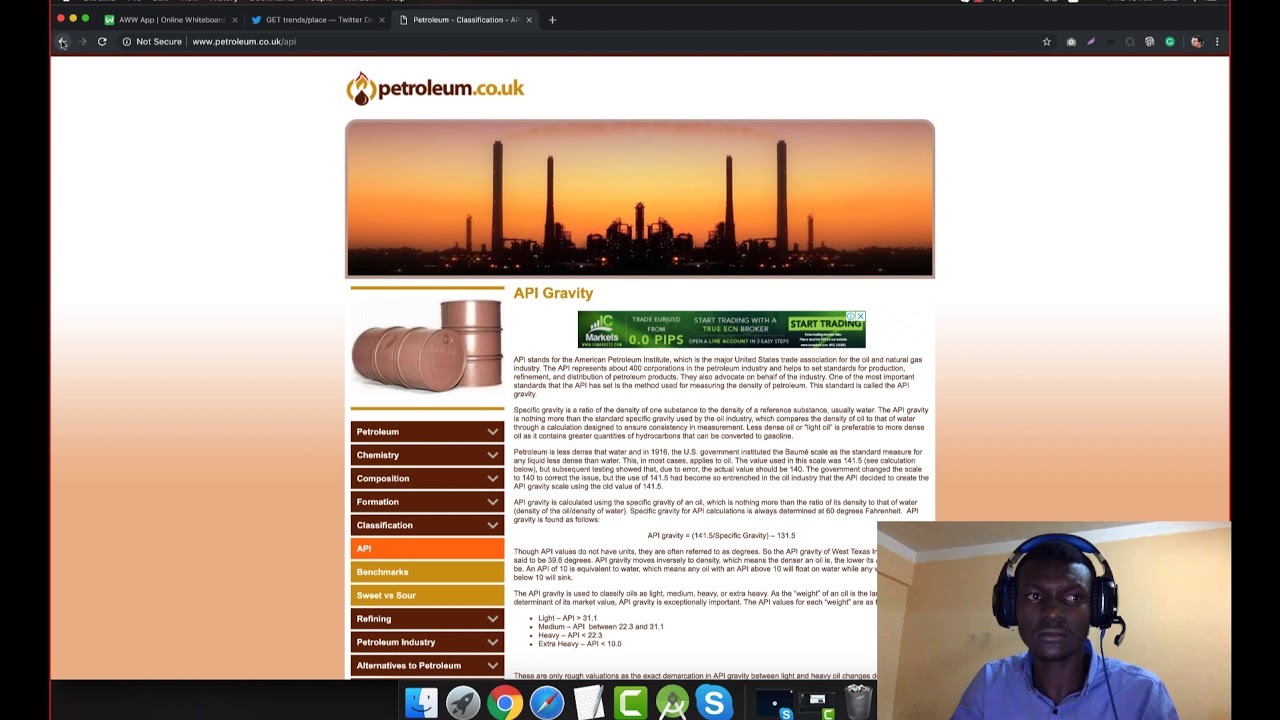Image resolution: width=1280 pixels, height=720 pixels.
Task: Collapse the Classification section chevron
Action: point(492,525)
